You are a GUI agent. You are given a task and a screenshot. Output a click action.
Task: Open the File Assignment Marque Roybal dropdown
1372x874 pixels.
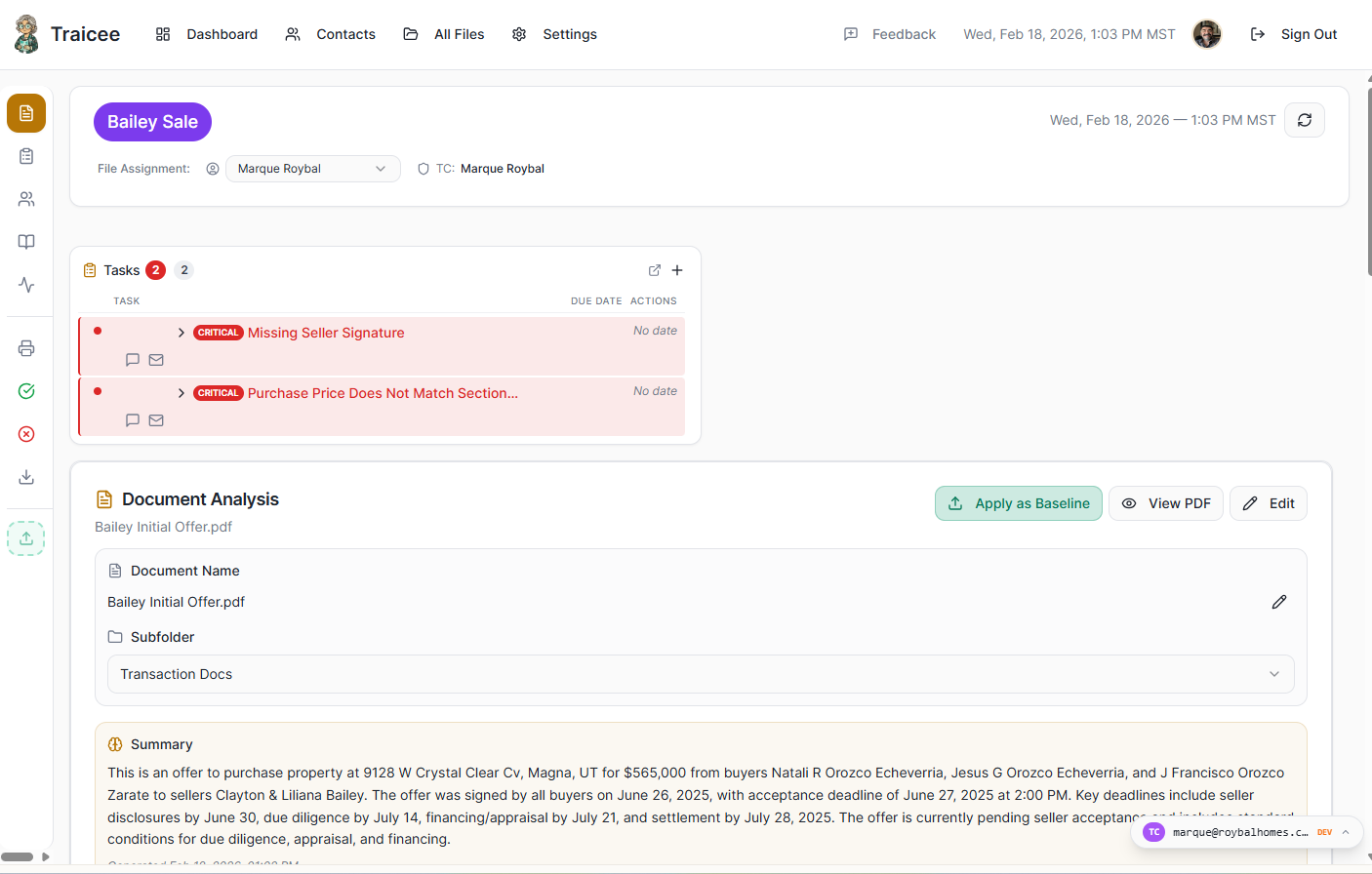(x=312, y=169)
